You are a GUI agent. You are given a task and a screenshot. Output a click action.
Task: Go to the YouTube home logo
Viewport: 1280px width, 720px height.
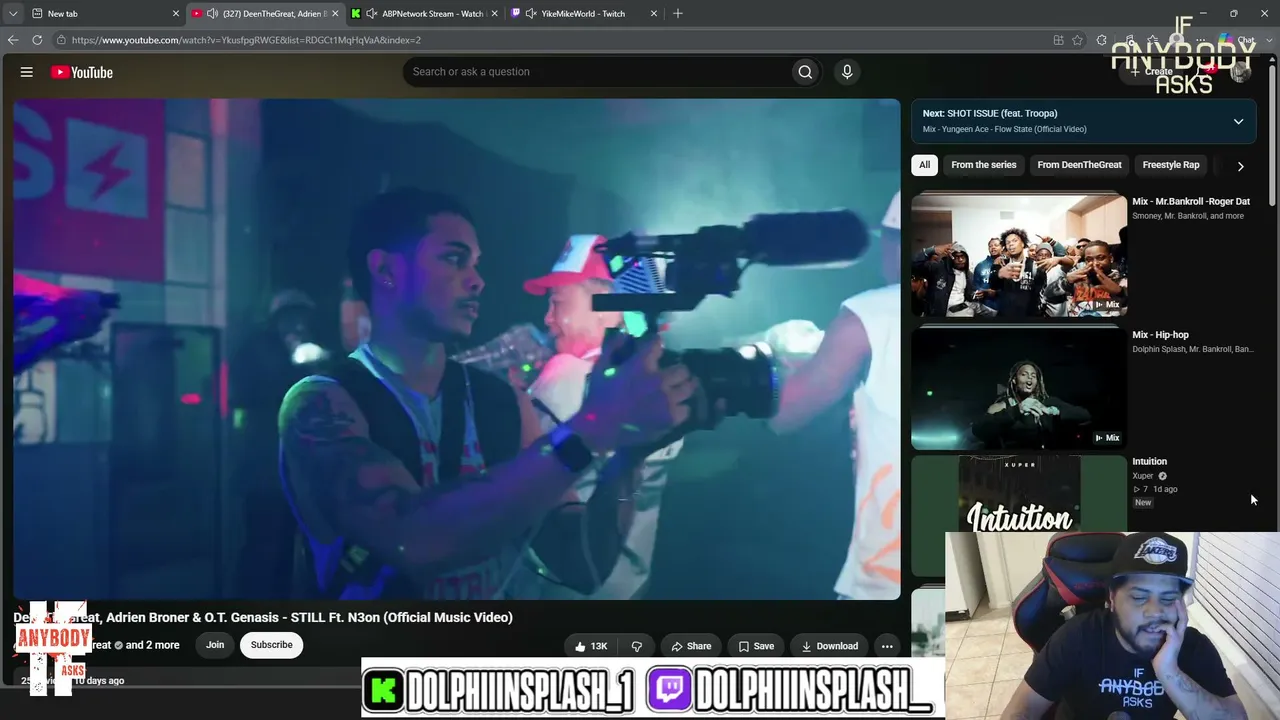82,72
